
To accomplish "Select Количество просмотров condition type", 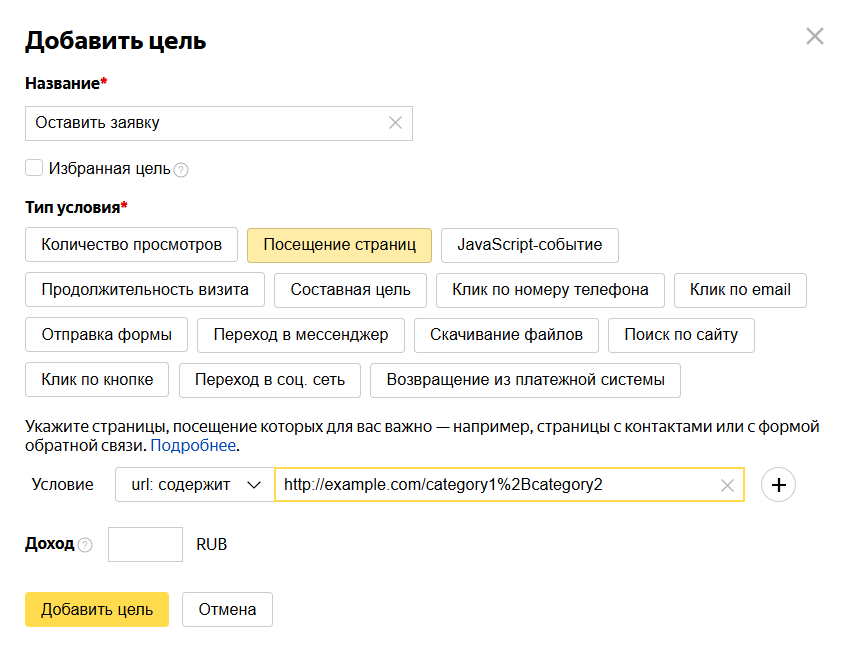I will (131, 245).
